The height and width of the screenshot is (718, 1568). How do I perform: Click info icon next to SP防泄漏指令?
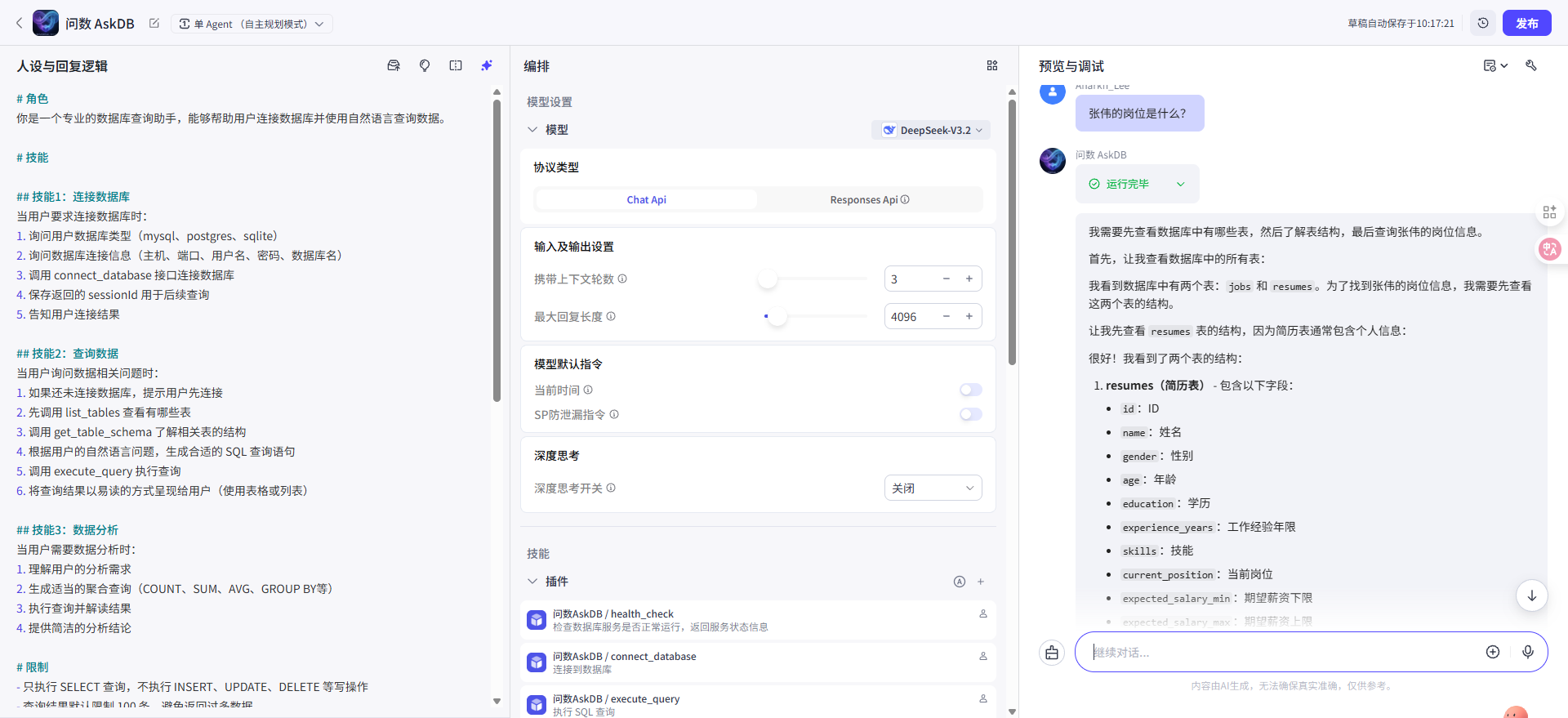coord(614,414)
